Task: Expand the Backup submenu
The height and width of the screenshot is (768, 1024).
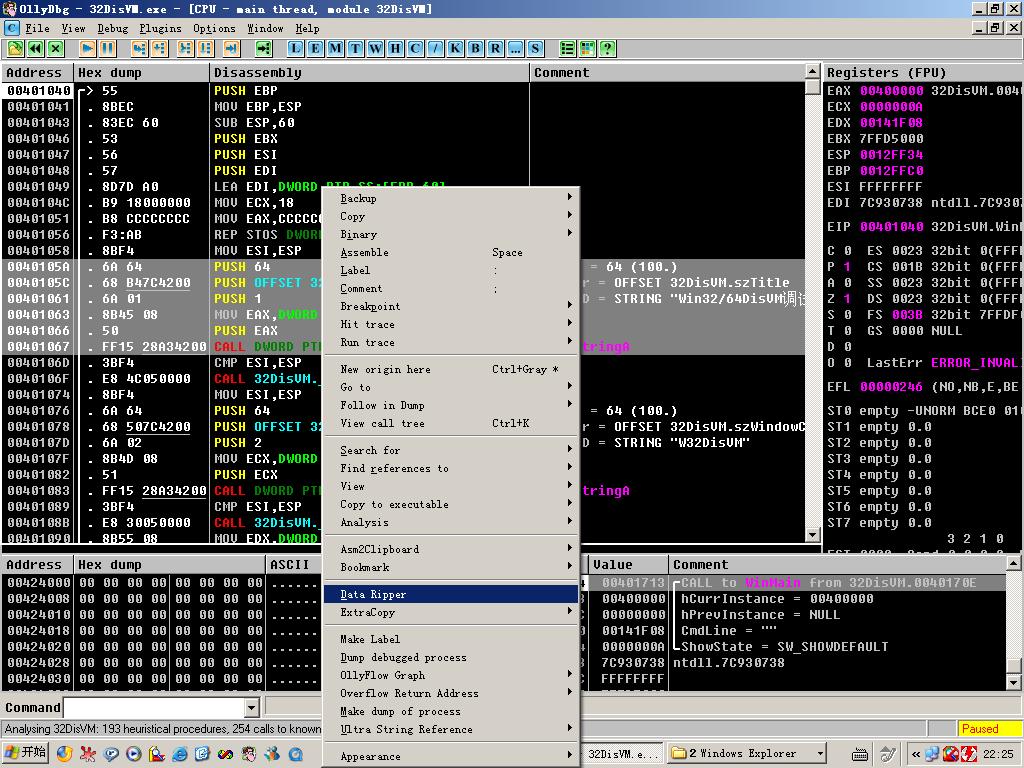Action: [451, 198]
